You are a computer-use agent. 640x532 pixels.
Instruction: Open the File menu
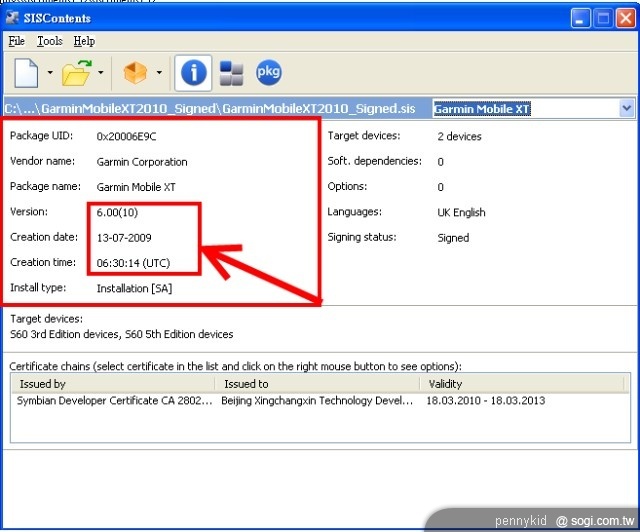(16, 41)
